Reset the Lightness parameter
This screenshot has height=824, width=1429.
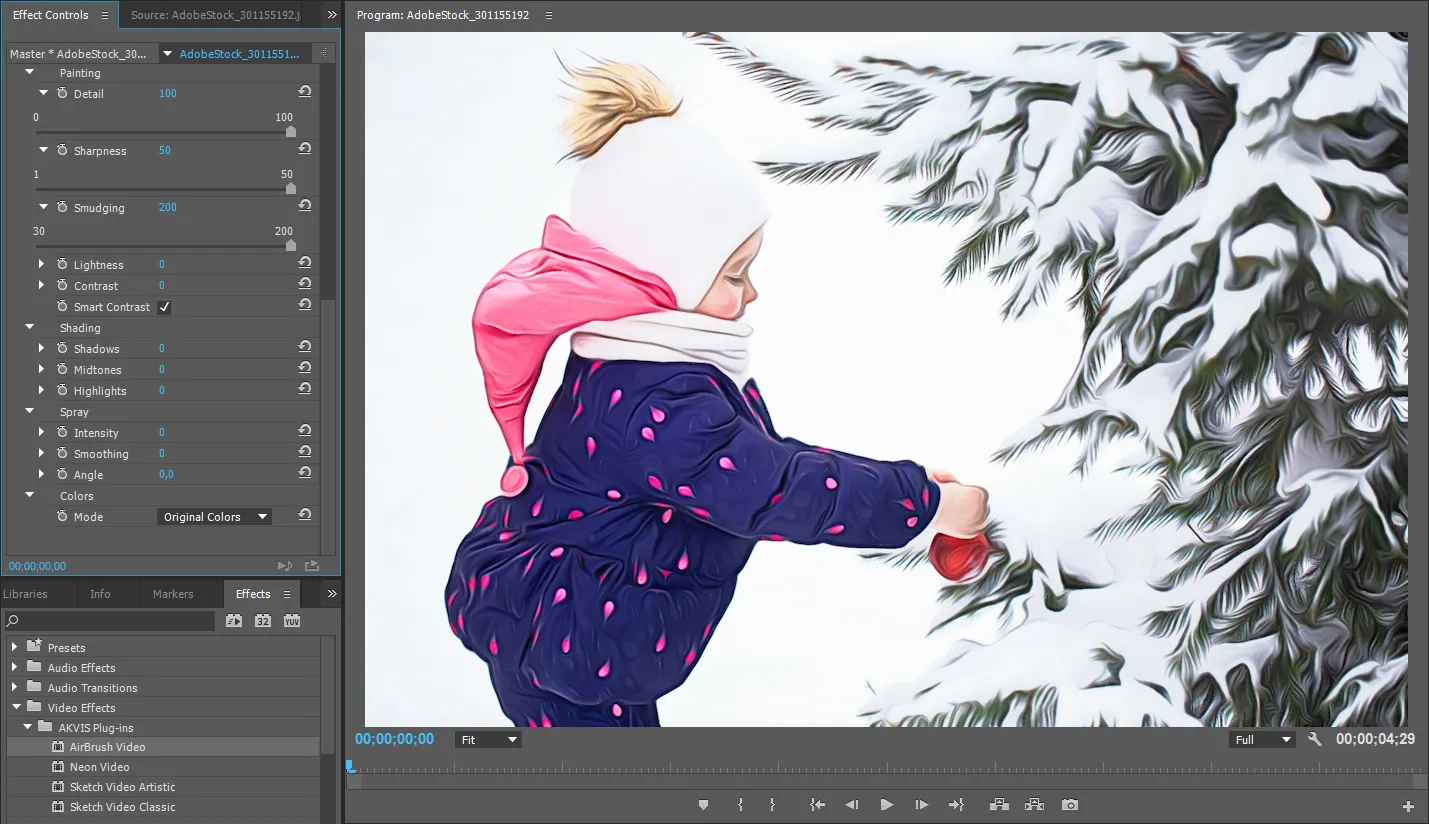click(305, 263)
